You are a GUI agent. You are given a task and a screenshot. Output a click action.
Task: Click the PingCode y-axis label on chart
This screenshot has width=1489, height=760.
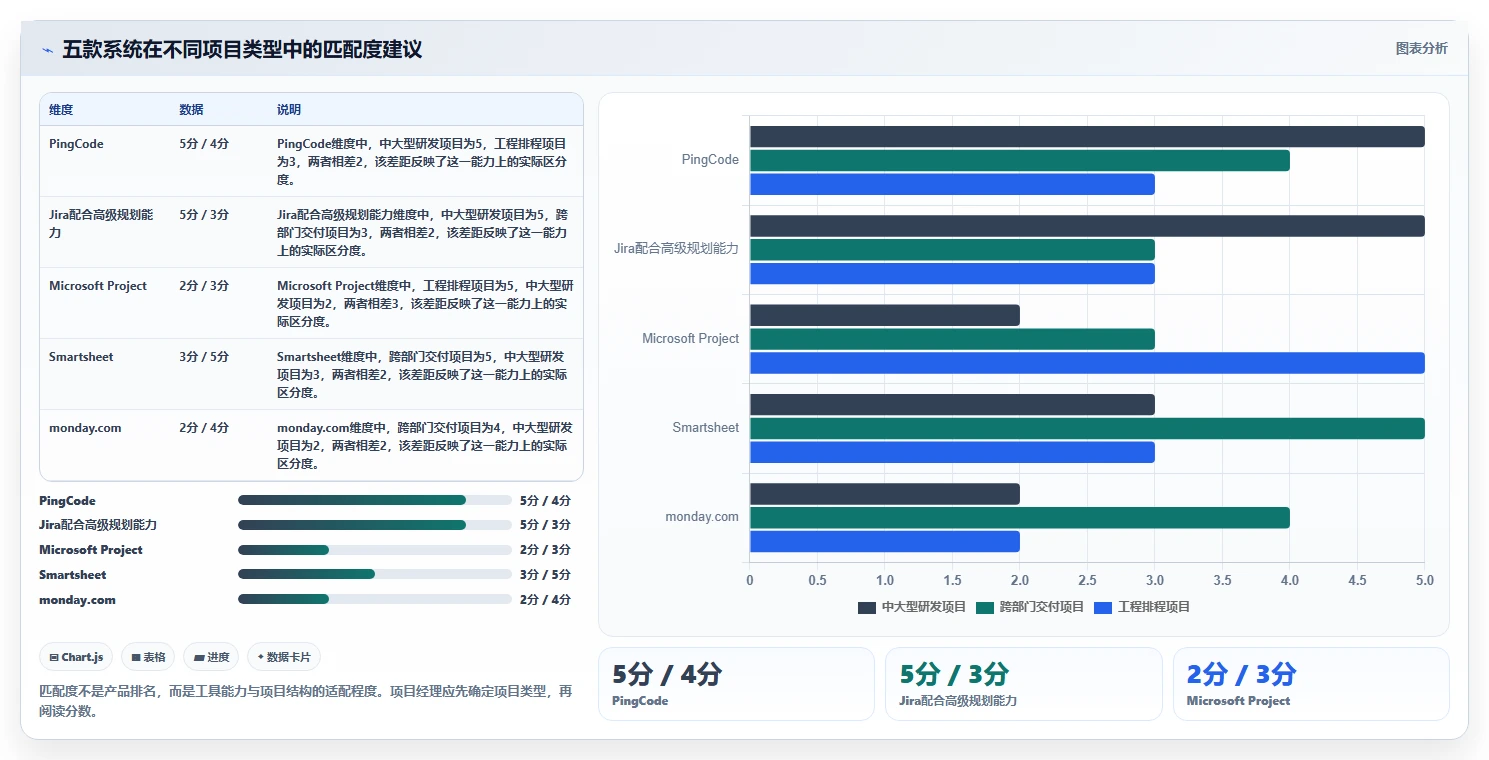point(710,160)
